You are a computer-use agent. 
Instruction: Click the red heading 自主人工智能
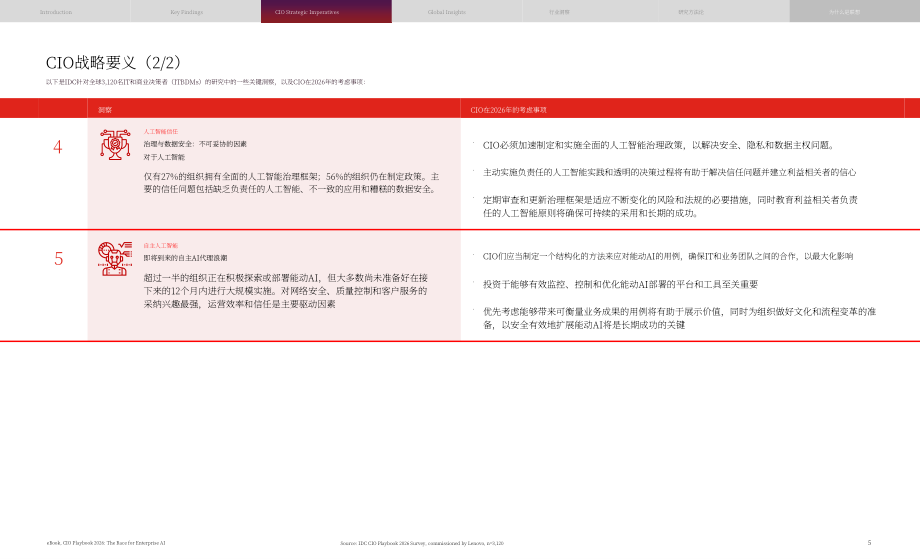[x=161, y=245]
